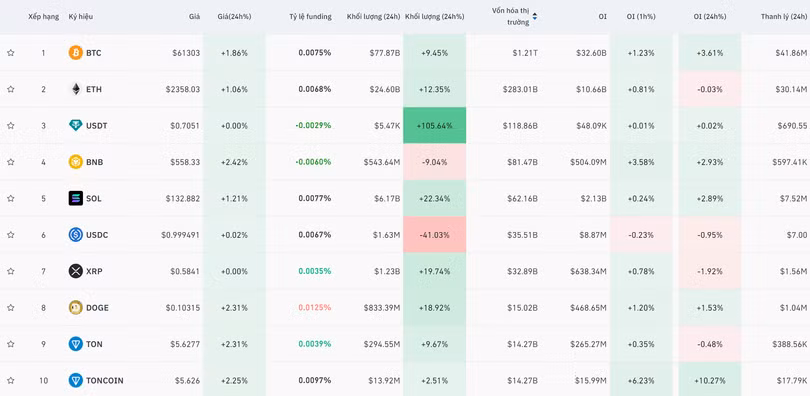This screenshot has width=810, height=396.
Task: Click SOL volume $6.17B
Action: (386, 198)
